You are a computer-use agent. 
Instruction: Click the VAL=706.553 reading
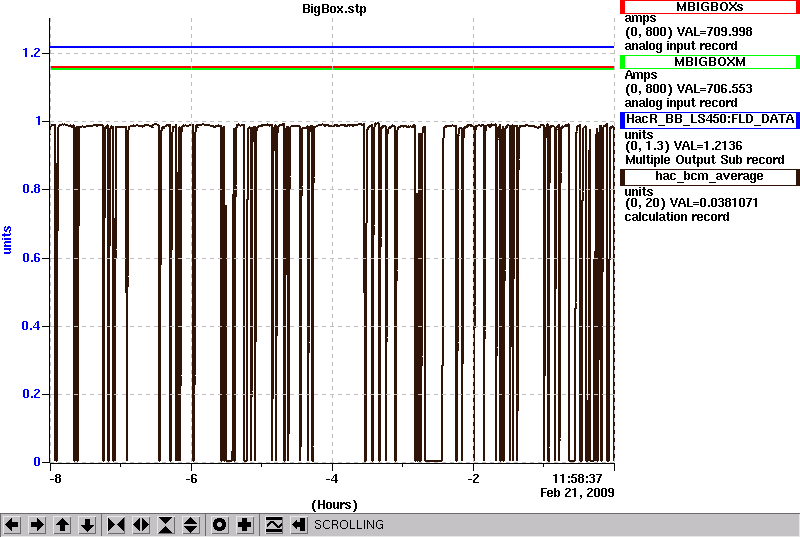[x=714, y=89]
